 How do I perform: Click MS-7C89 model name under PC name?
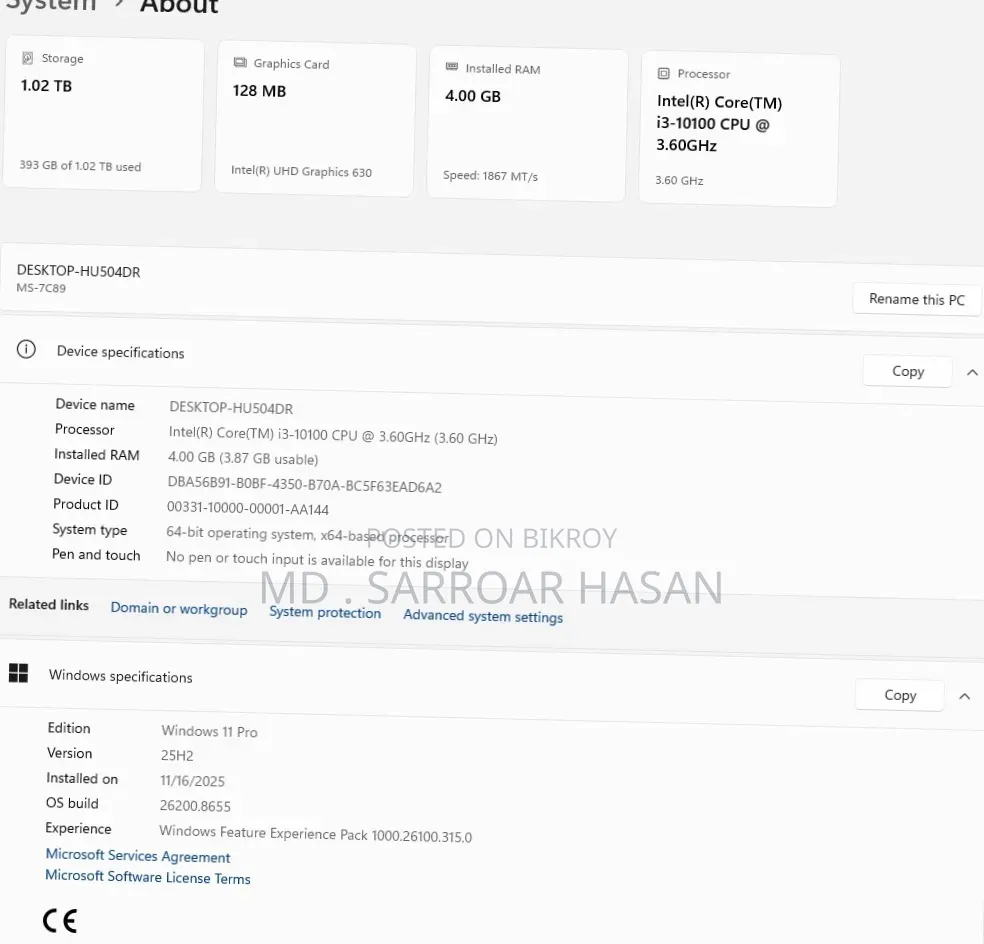tap(41, 288)
